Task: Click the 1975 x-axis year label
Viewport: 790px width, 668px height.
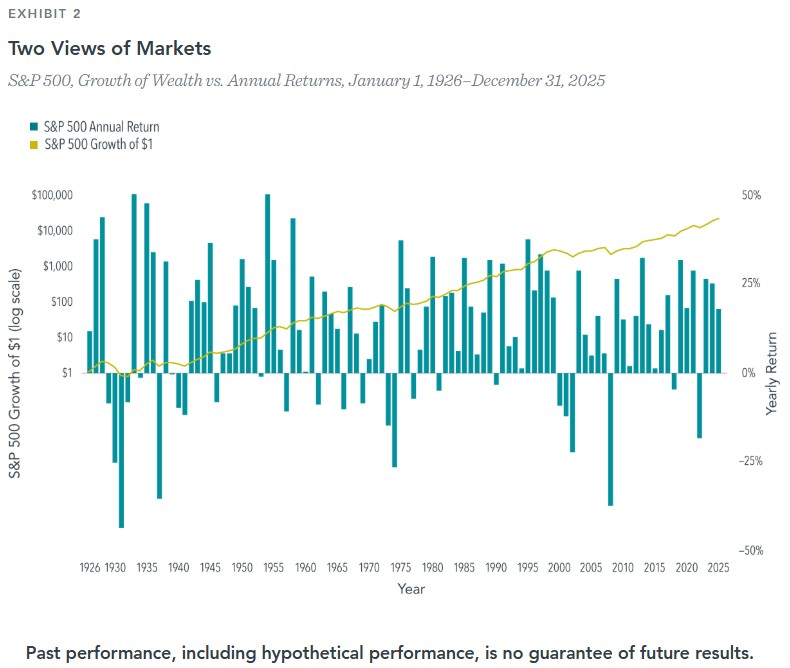Action: (401, 567)
